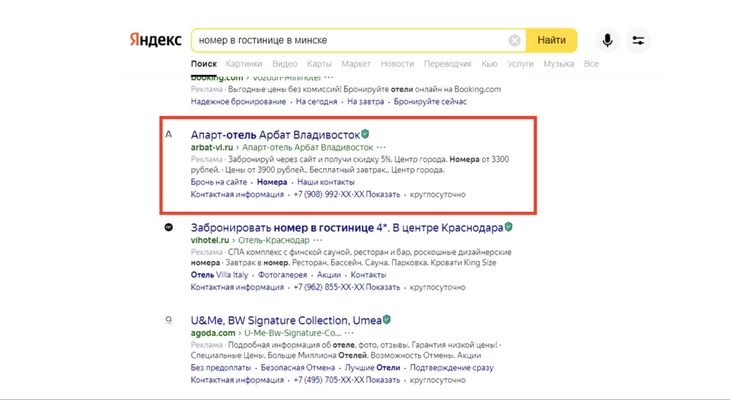Open the three-dot menu for vihotel.ru result
Viewport: 730px width, 400px height.
click(318, 240)
